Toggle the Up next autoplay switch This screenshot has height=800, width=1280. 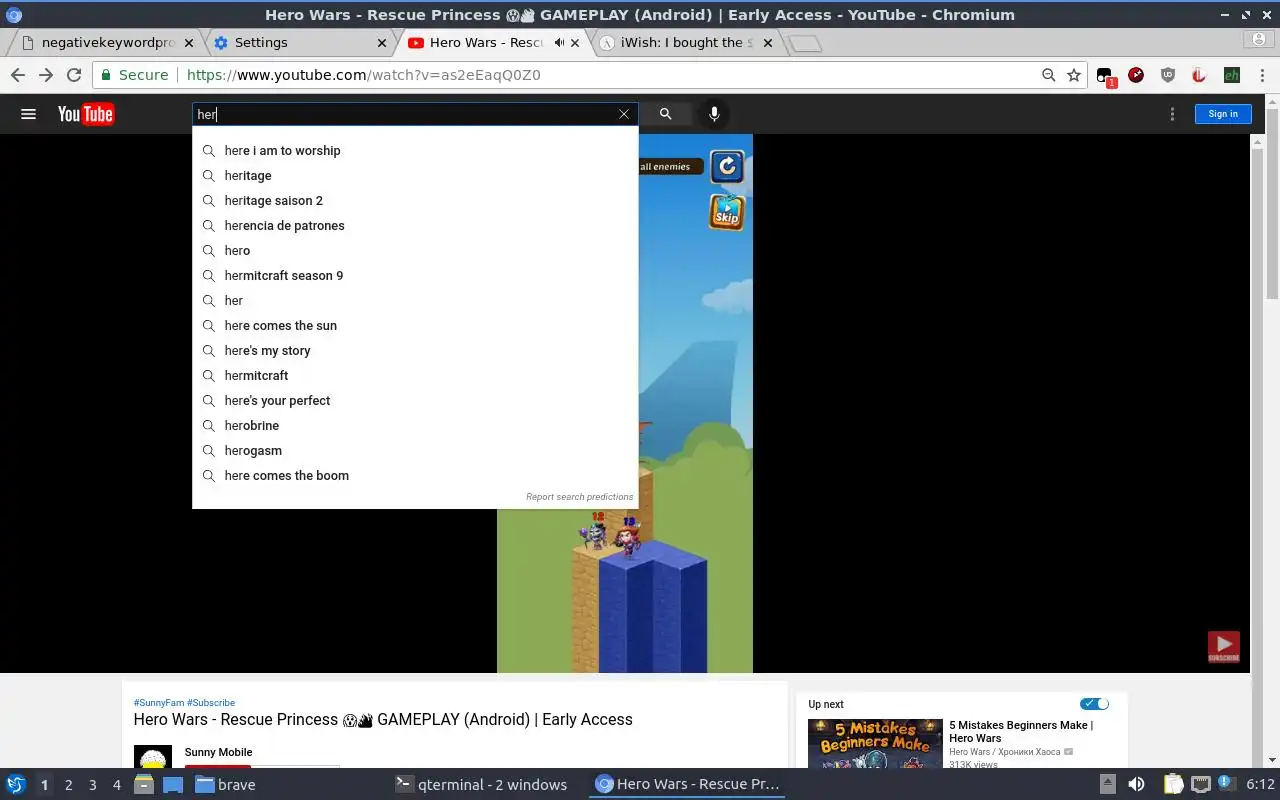tap(1095, 704)
